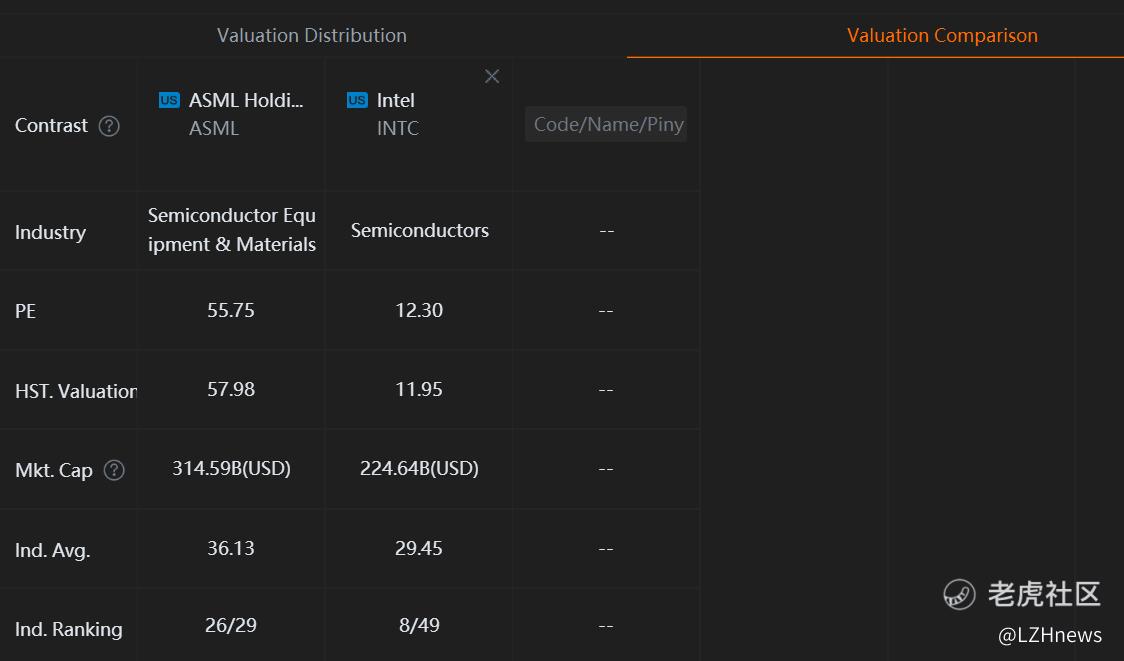Click the help icon beside Mkt. Cap
Viewport: 1124px width, 661px height.
[114, 470]
